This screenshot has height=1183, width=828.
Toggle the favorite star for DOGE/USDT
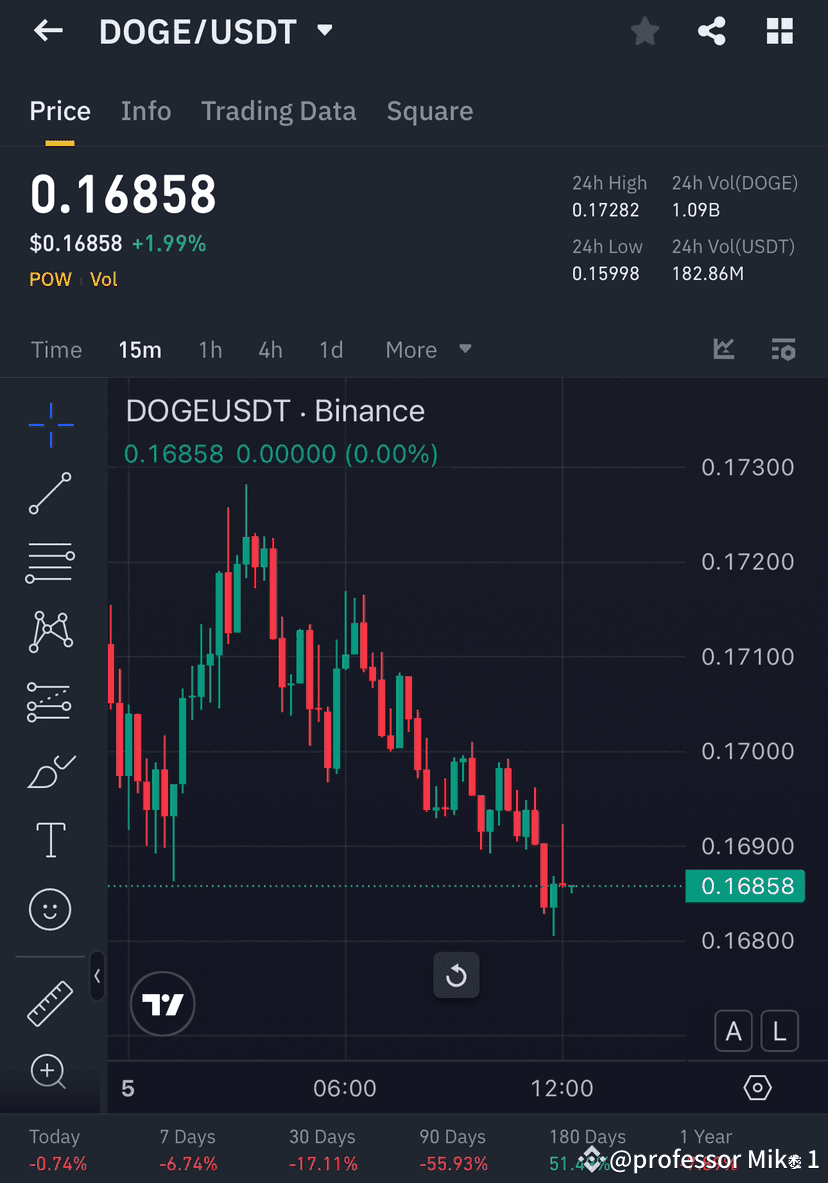(644, 31)
